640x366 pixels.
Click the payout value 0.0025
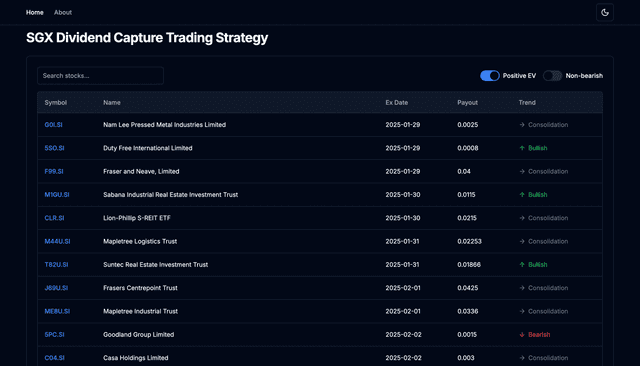pos(467,125)
